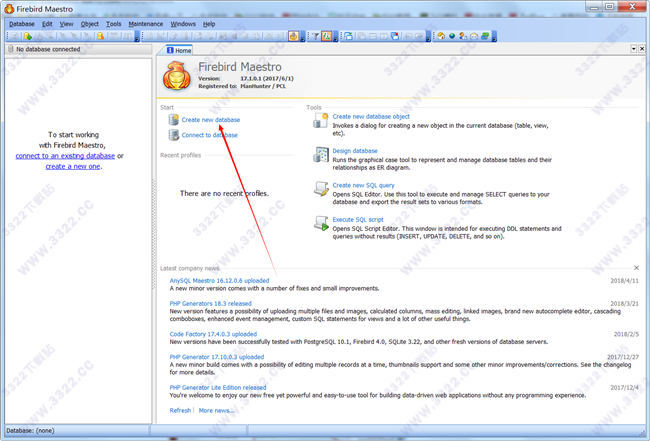Click the Create new SQL query icon
The image size is (650, 441).
pos(320,190)
